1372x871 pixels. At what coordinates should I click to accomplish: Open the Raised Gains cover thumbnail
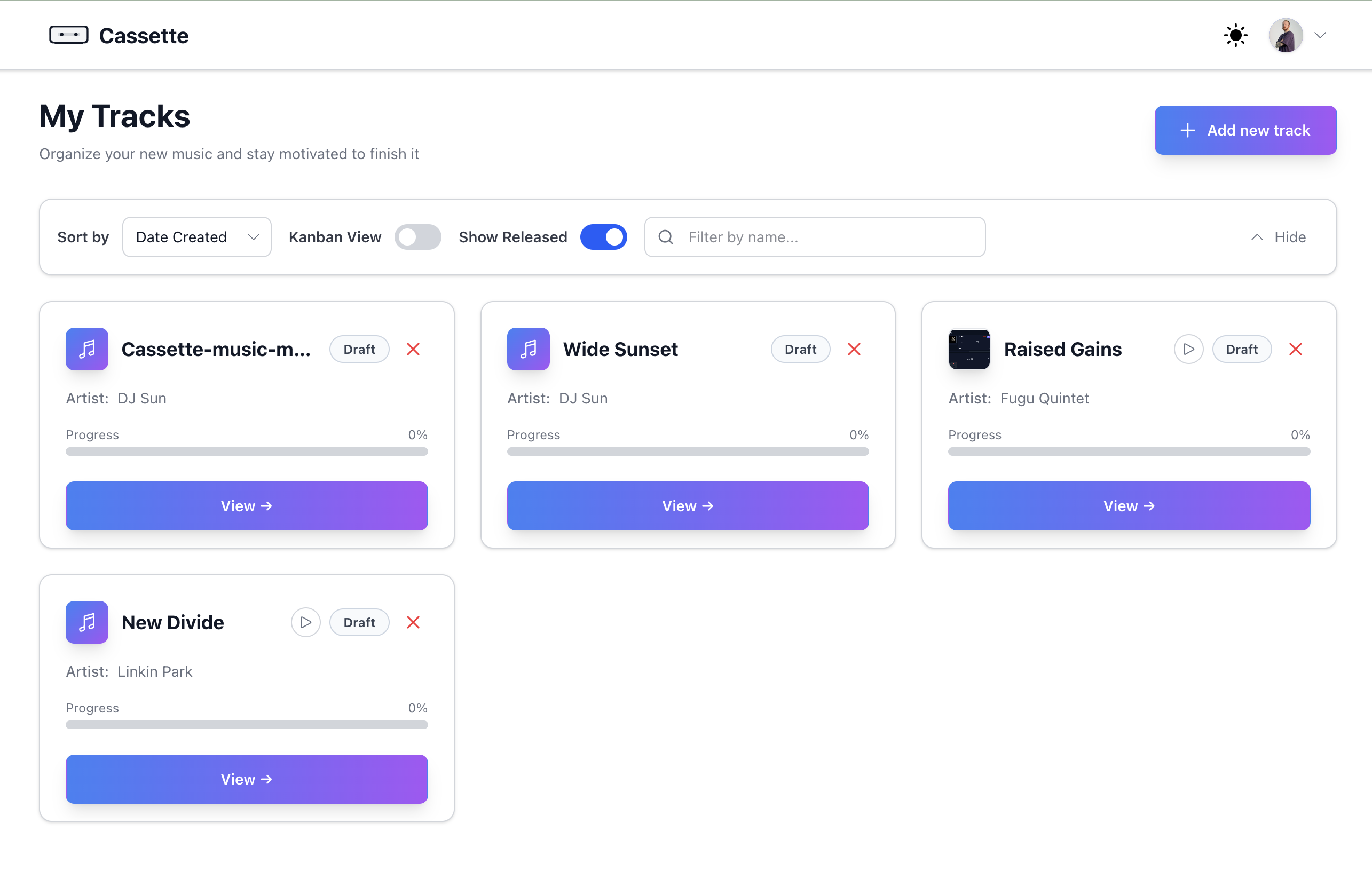[968, 349]
